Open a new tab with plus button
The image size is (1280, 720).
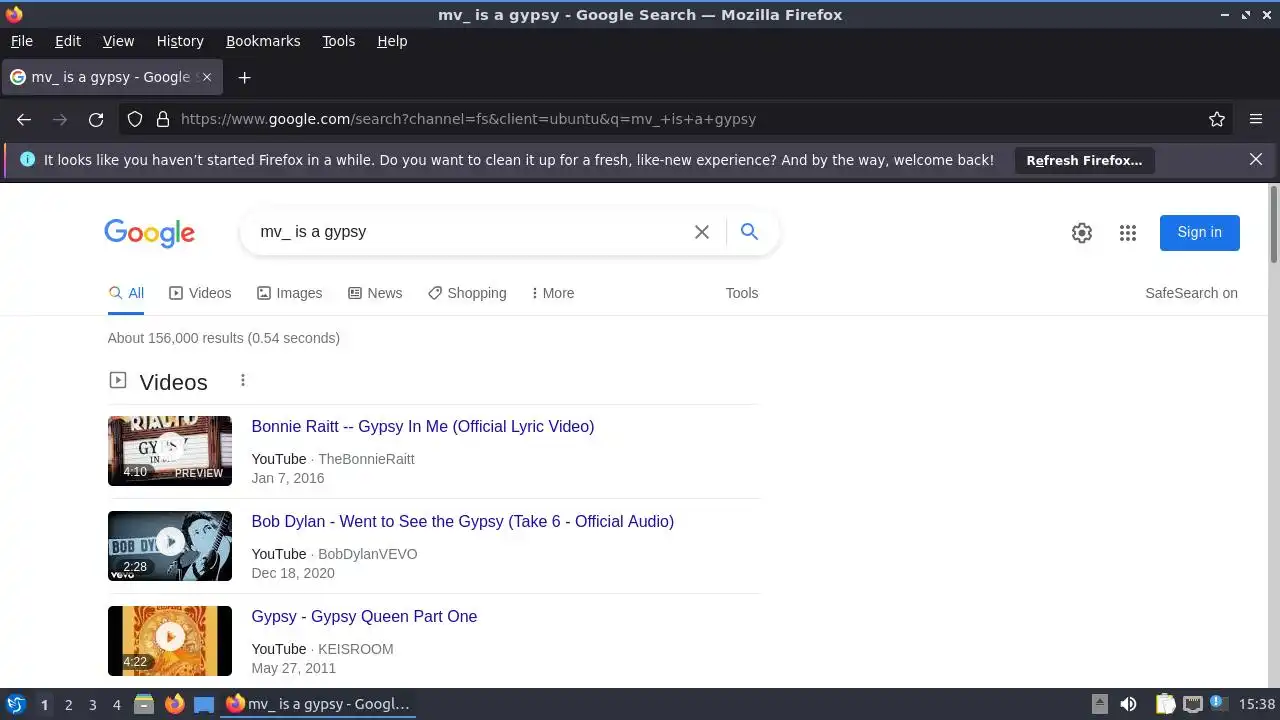244,77
